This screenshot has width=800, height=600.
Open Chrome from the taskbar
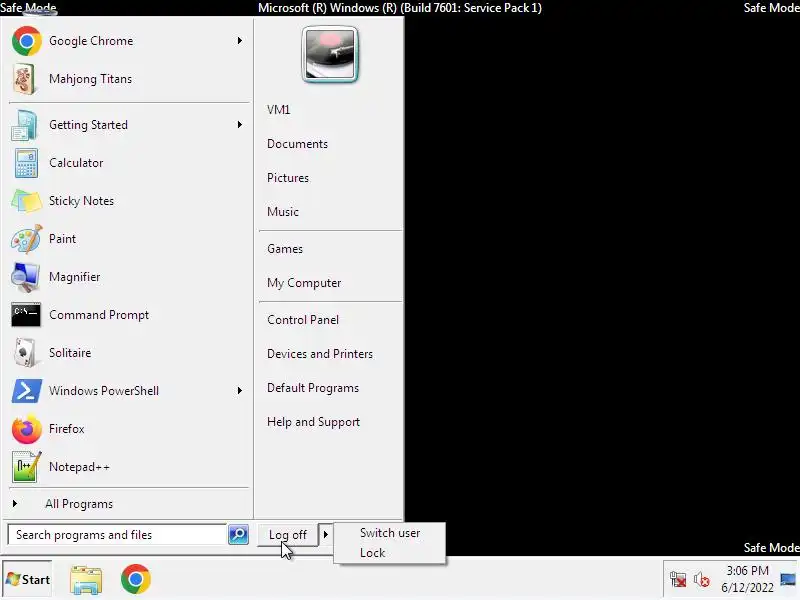(136, 579)
